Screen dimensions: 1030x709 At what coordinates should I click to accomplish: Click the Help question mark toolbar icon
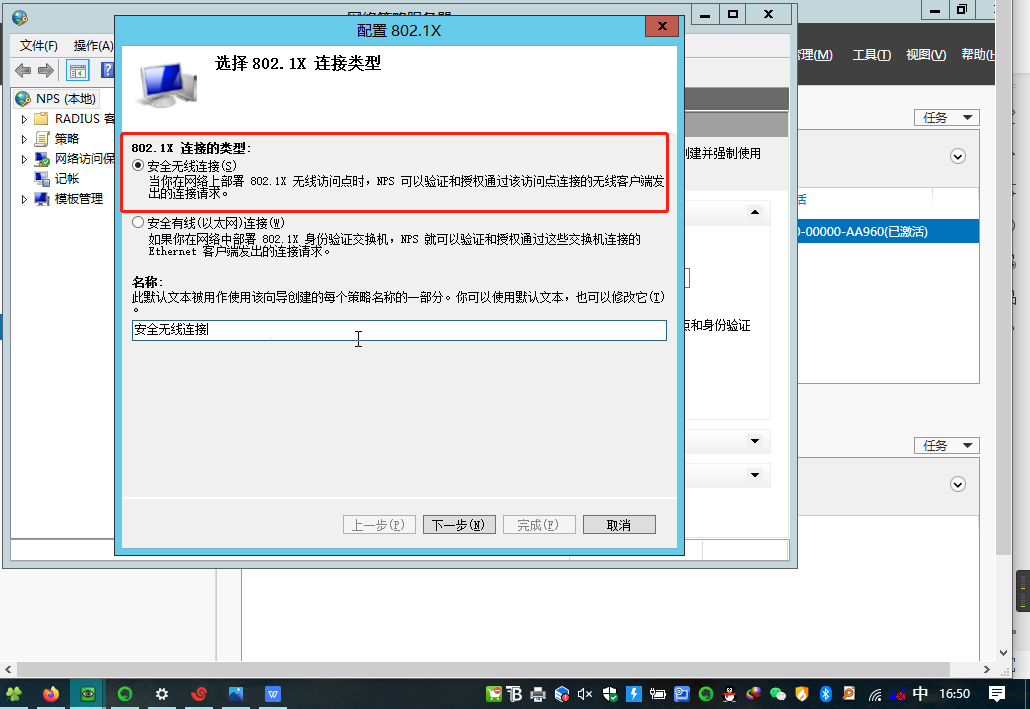pos(108,70)
